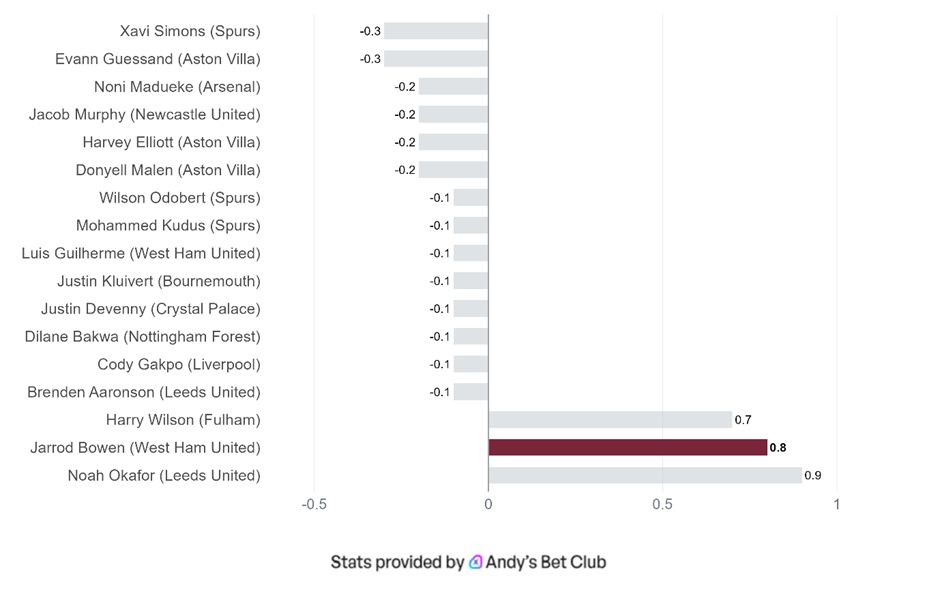Click the Noni Madueke (Arsenal) label
The height and width of the screenshot is (598, 940).
(x=177, y=87)
